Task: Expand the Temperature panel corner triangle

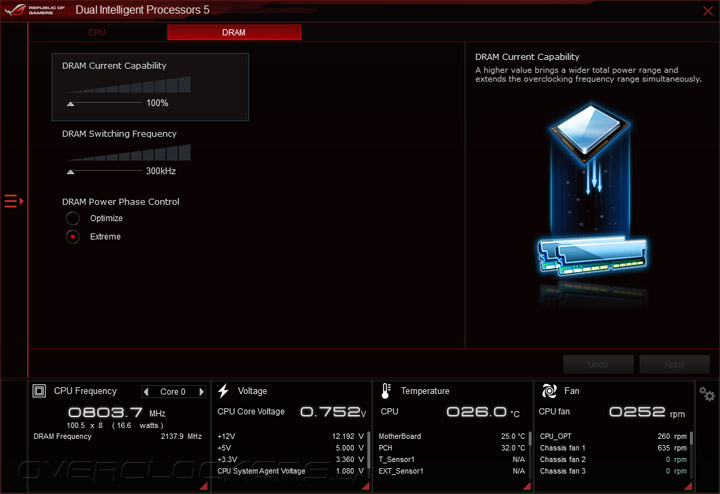Action: pos(527,486)
